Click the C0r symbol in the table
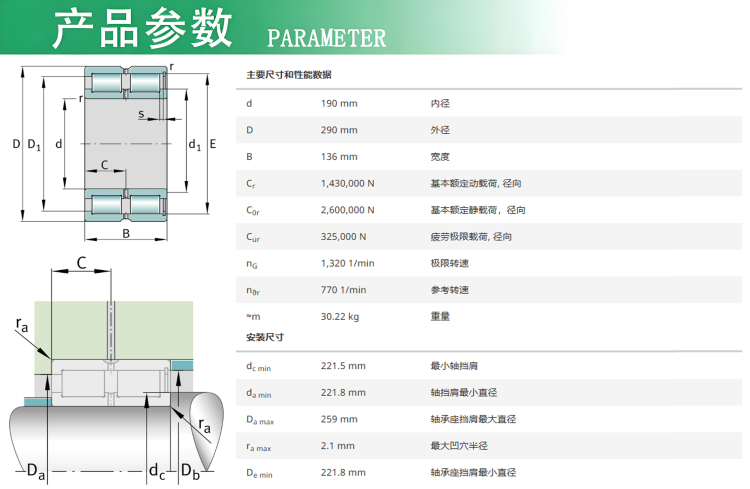This screenshot has width=750, height=489. pos(253,211)
